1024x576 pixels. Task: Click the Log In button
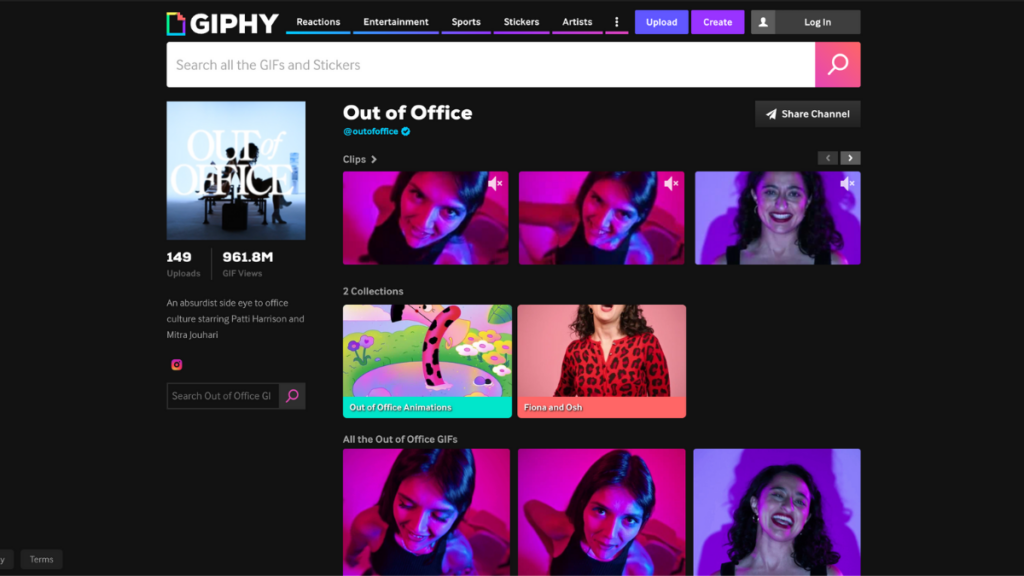pyautogui.click(x=817, y=22)
